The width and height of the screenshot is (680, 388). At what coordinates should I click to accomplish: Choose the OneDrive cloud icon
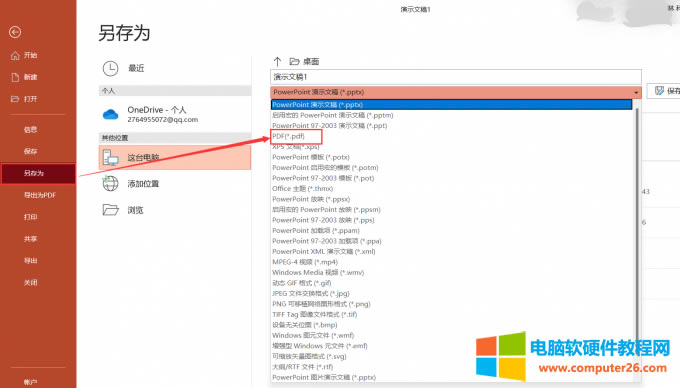click(x=111, y=114)
